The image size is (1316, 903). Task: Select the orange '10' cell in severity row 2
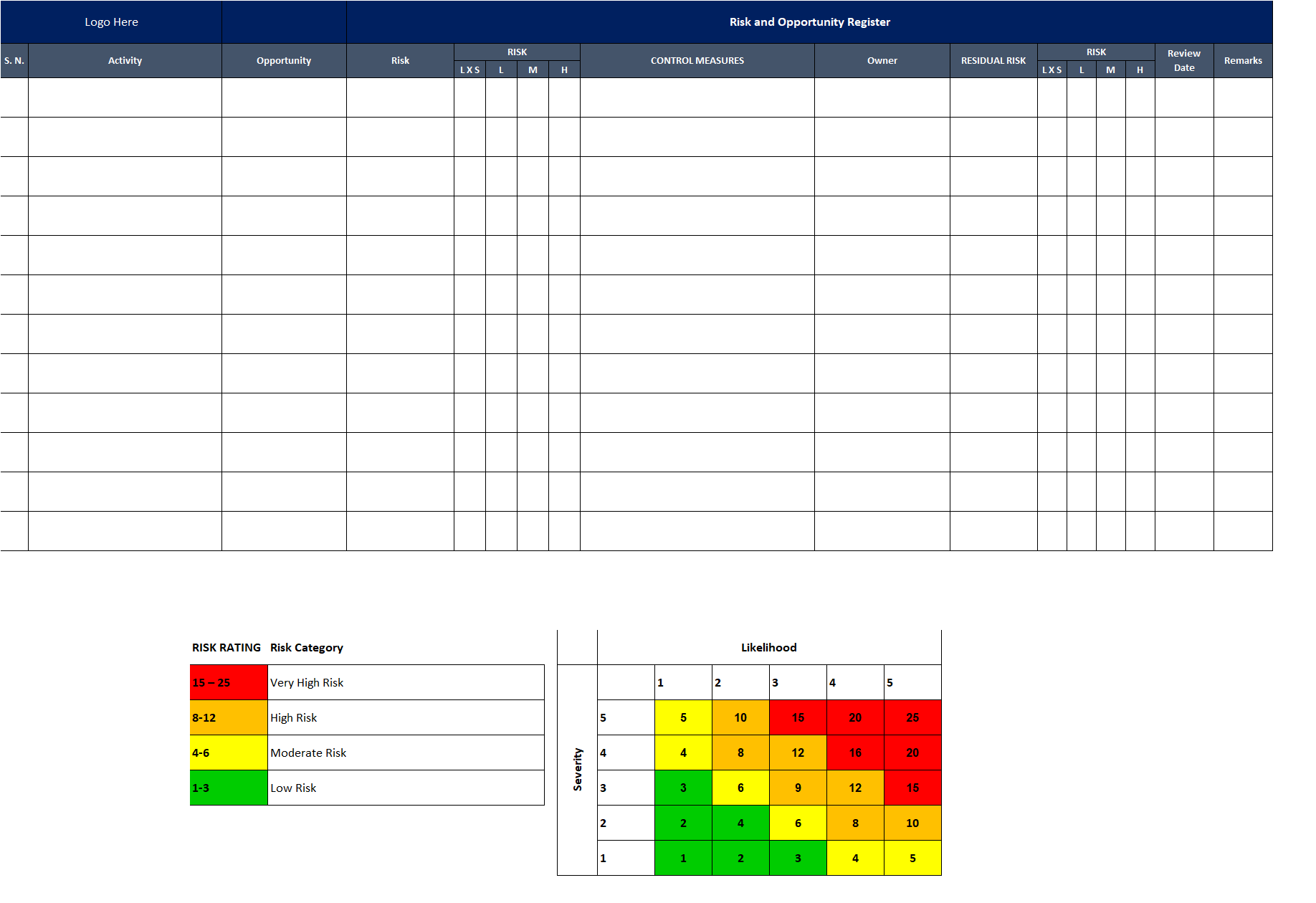pos(912,823)
